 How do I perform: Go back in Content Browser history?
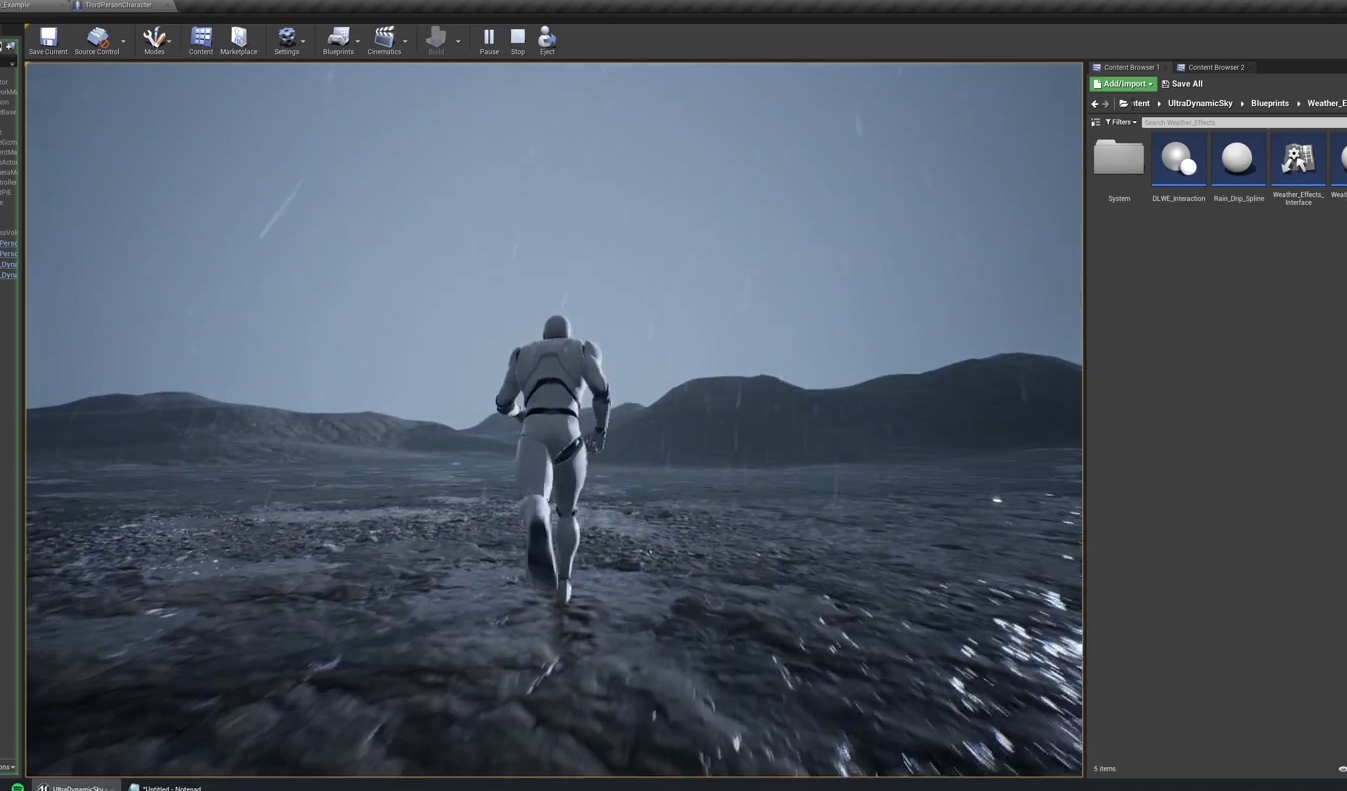point(1094,103)
